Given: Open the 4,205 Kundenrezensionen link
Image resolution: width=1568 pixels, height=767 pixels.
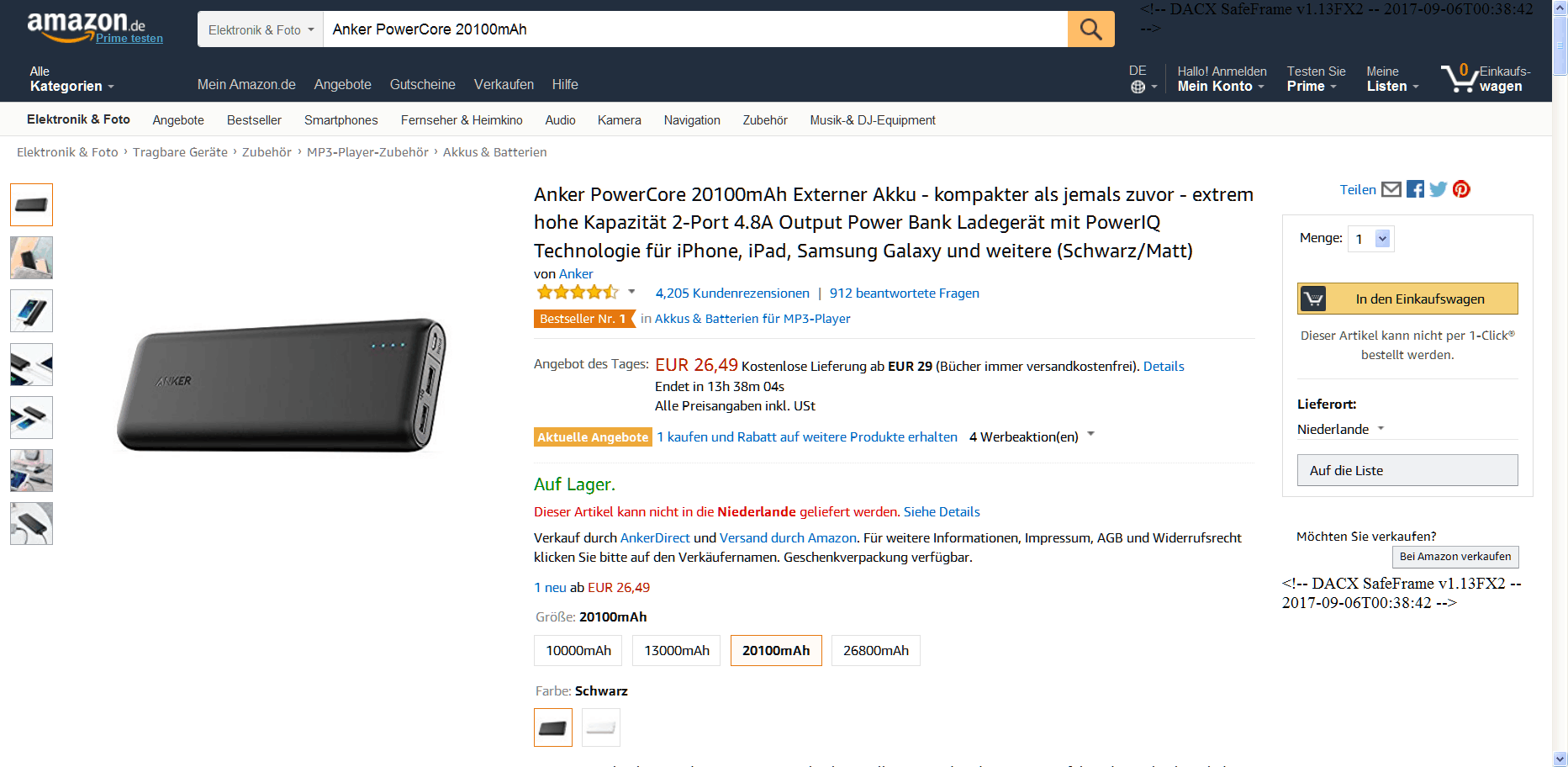Looking at the screenshot, I should click(732, 294).
